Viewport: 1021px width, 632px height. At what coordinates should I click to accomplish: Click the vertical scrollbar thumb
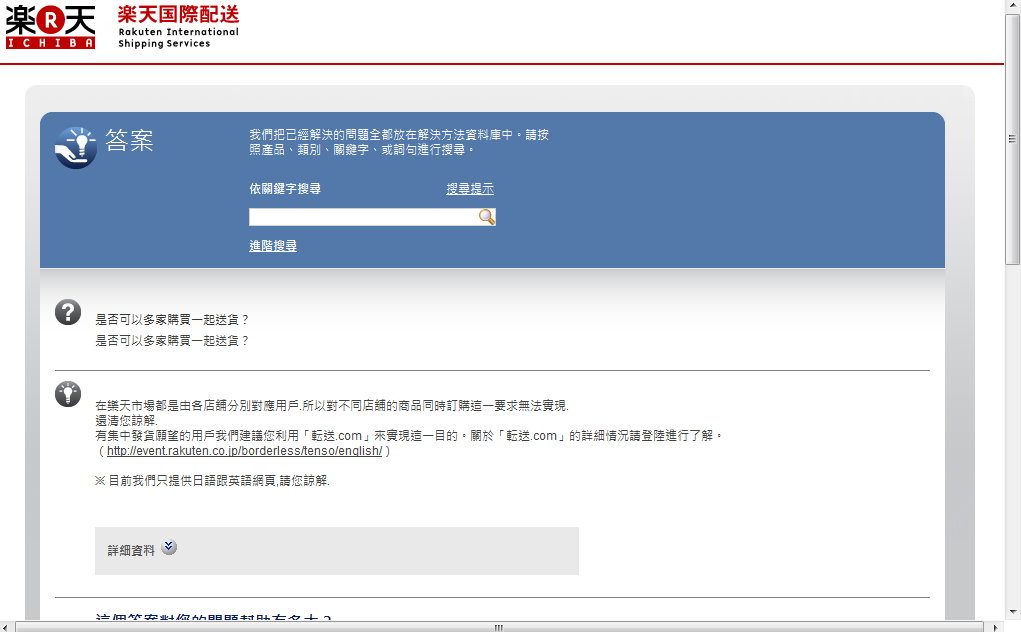pyautogui.click(x=1012, y=140)
